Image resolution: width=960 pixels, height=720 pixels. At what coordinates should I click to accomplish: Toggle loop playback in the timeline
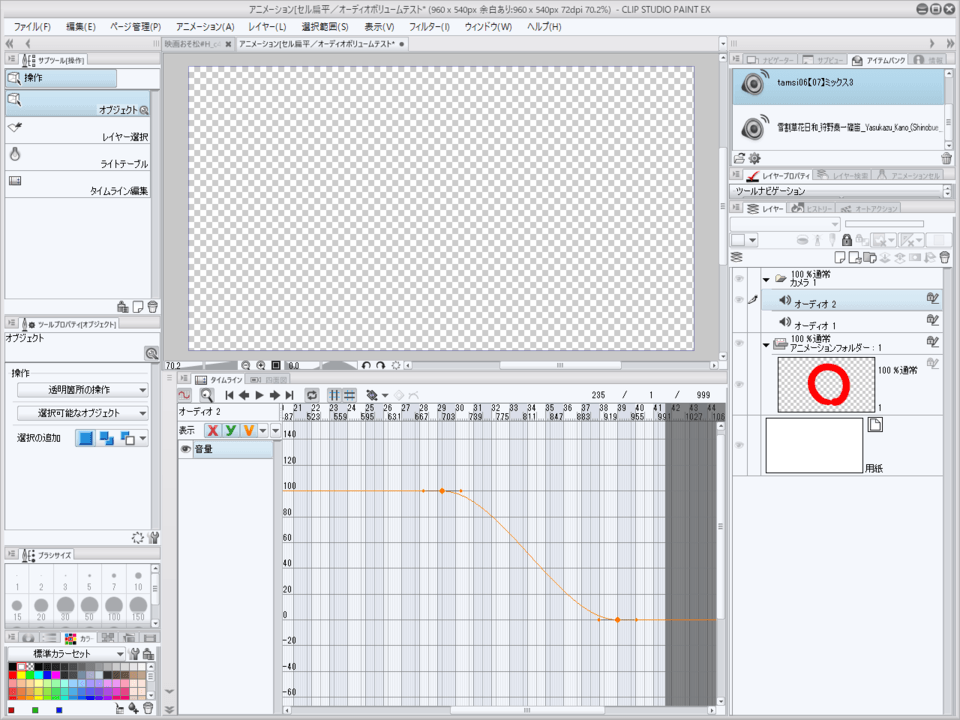pos(312,395)
